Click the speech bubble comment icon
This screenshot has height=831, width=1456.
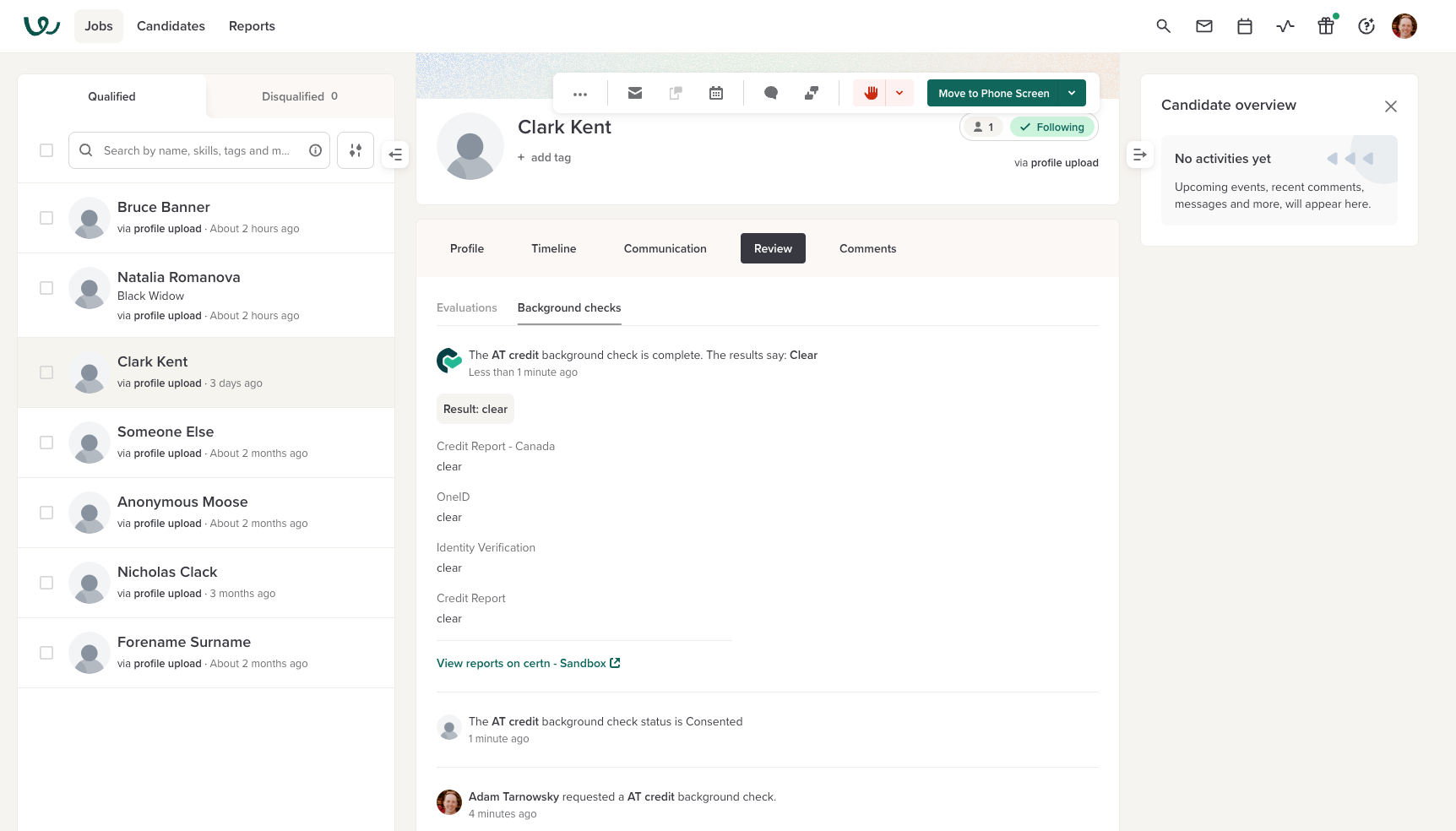[770, 93]
